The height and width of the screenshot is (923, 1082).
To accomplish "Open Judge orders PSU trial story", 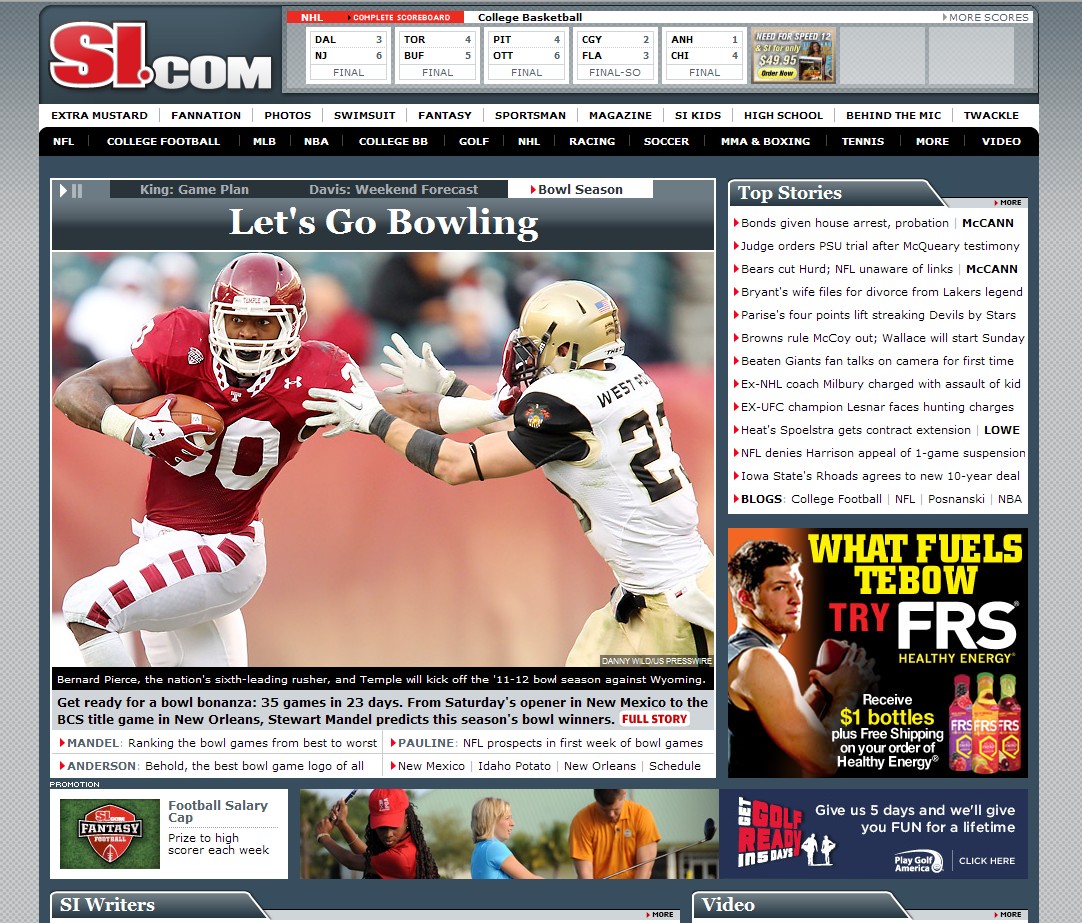I will pos(880,246).
